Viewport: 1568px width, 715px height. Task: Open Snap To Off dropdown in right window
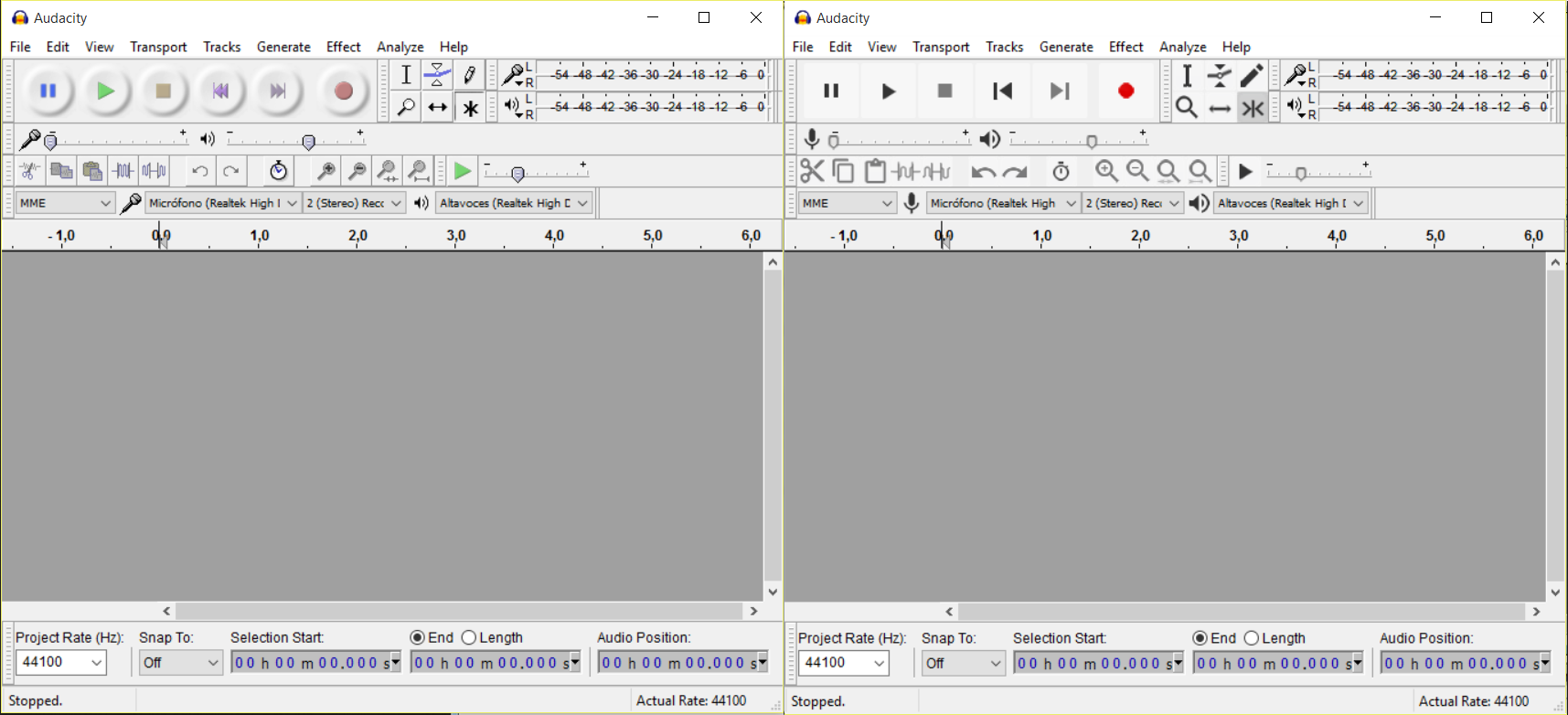coord(964,663)
